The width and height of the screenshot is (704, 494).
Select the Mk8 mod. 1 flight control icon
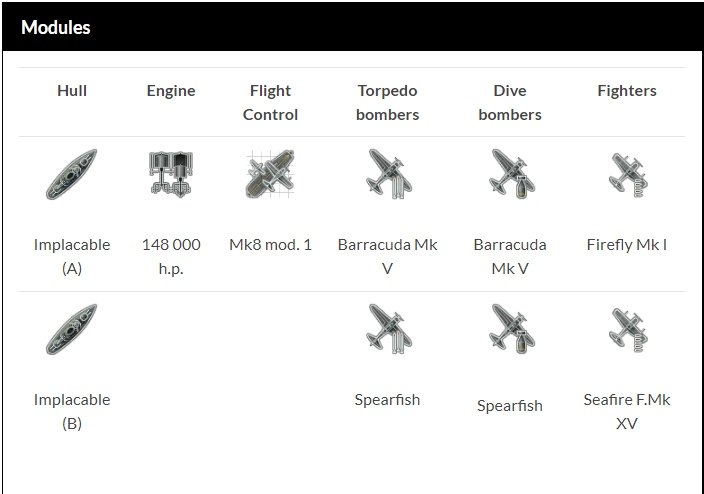[270, 174]
